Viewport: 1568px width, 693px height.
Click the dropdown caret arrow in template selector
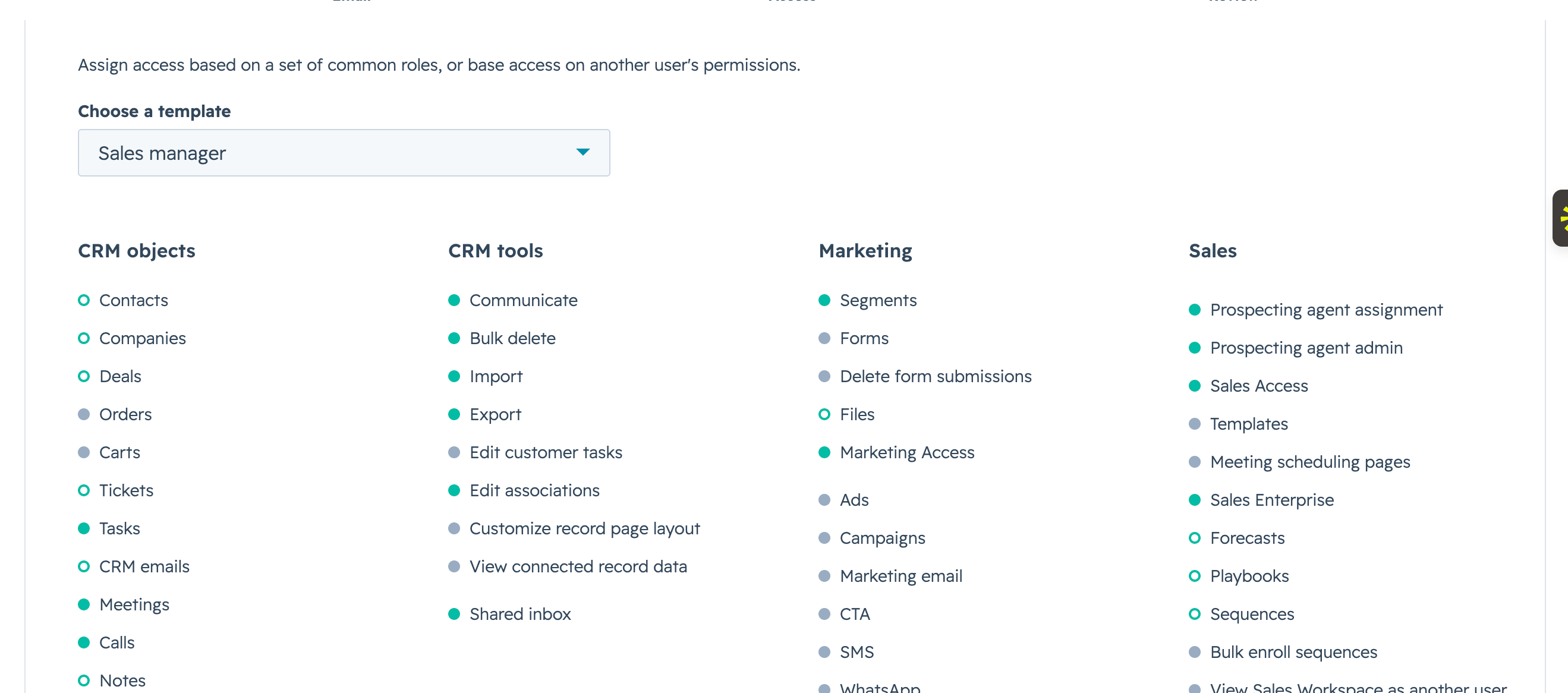pyautogui.click(x=583, y=152)
